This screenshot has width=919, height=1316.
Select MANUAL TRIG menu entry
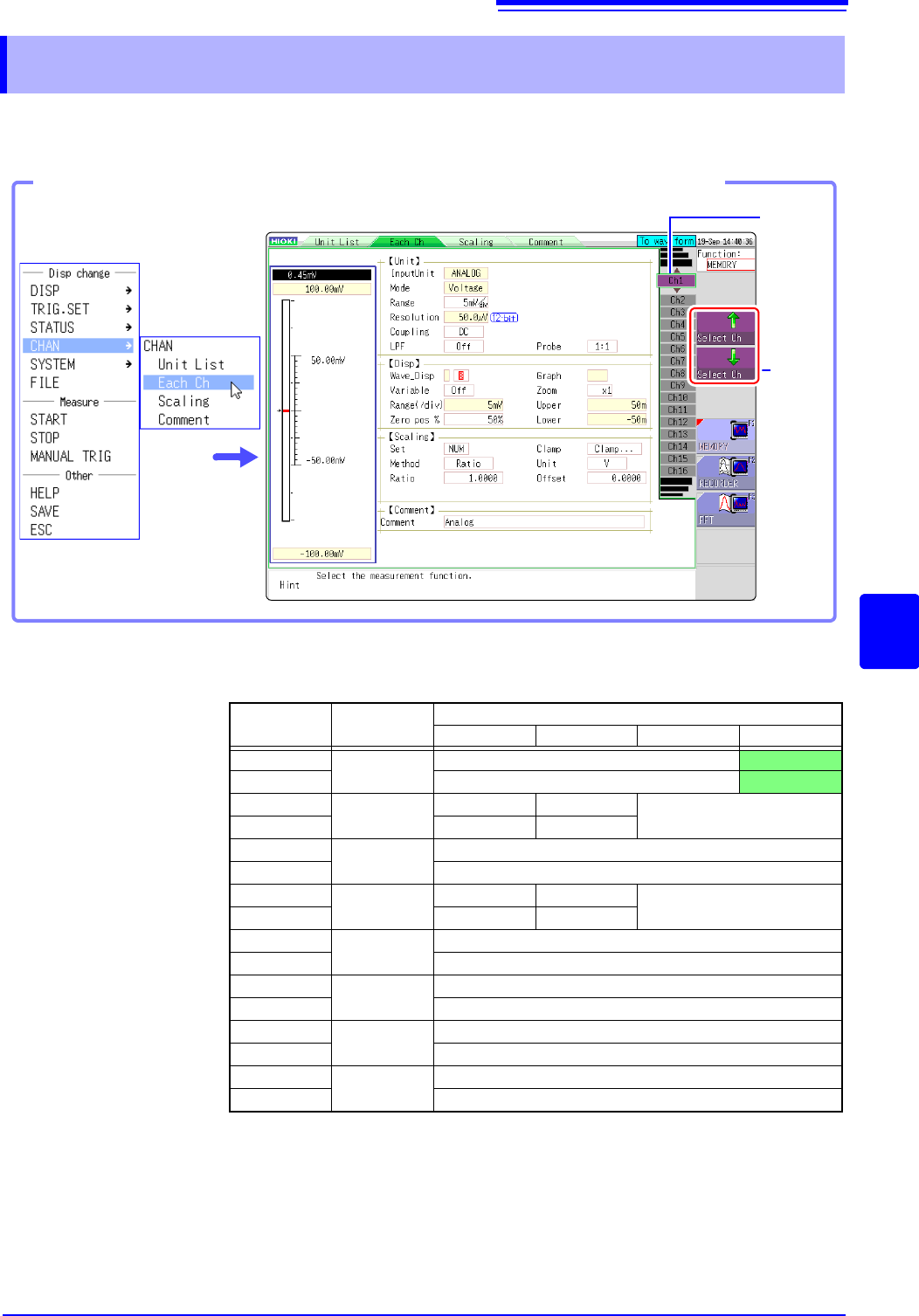coord(71,456)
